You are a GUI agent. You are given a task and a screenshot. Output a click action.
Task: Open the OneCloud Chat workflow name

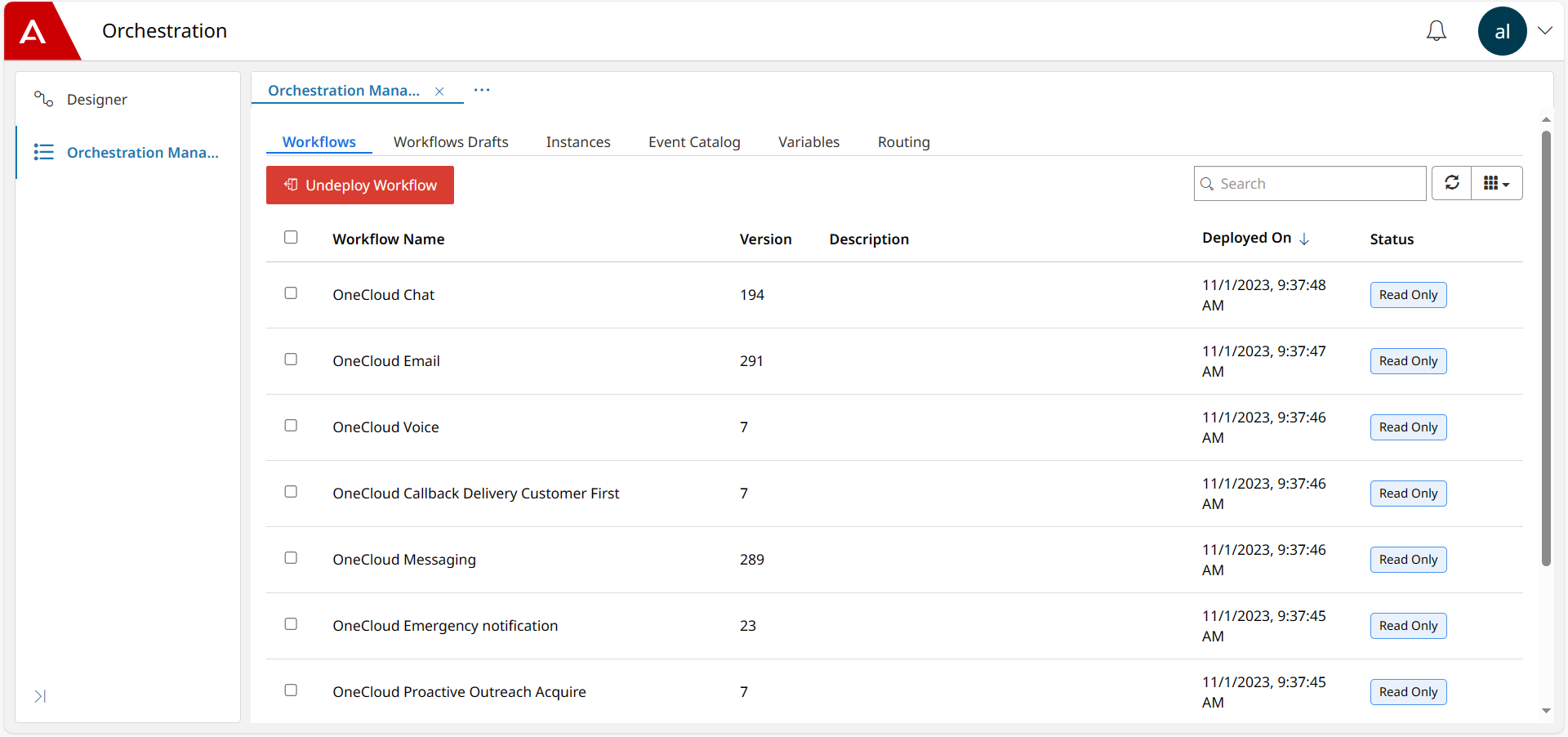(383, 295)
